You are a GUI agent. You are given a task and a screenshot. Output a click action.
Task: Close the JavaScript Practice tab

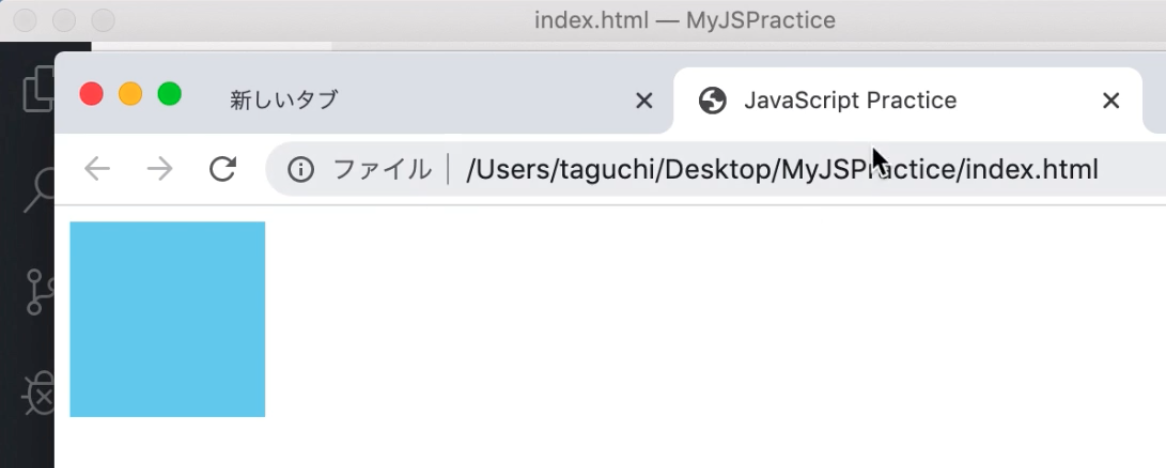coord(1110,100)
